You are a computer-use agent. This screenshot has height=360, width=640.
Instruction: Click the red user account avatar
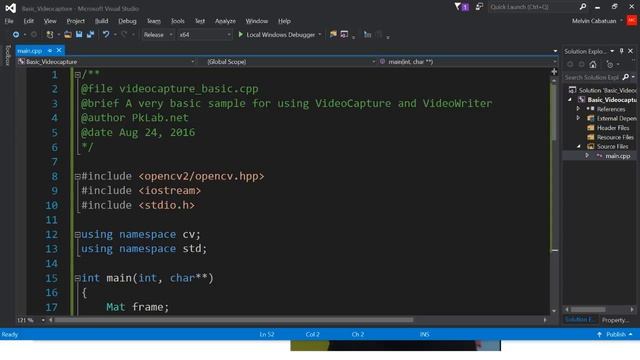tap(631, 21)
